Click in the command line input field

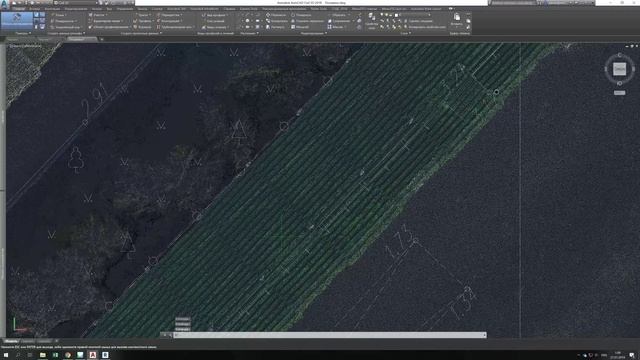click(x=329, y=335)
